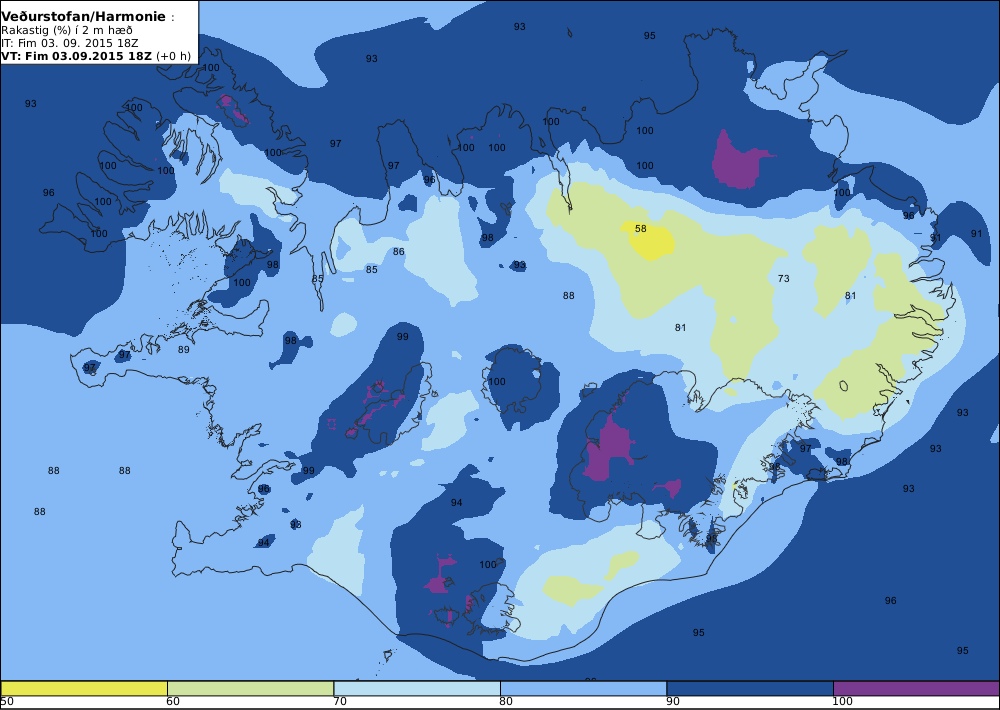Select the light green 60–70 legend swatch

pyautogui.click(x=251, y=688)
